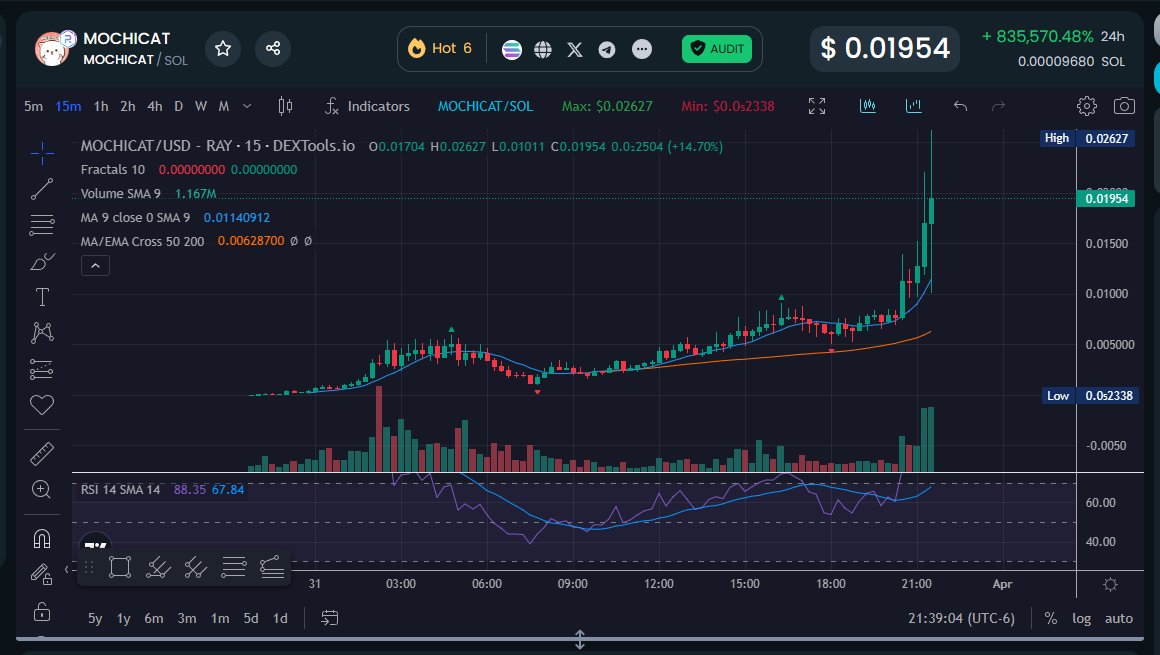The width and height of the screenshot is (1160, 655).
Task: Take a chart snapshot with camera icon
Action: coord(1124,107)
